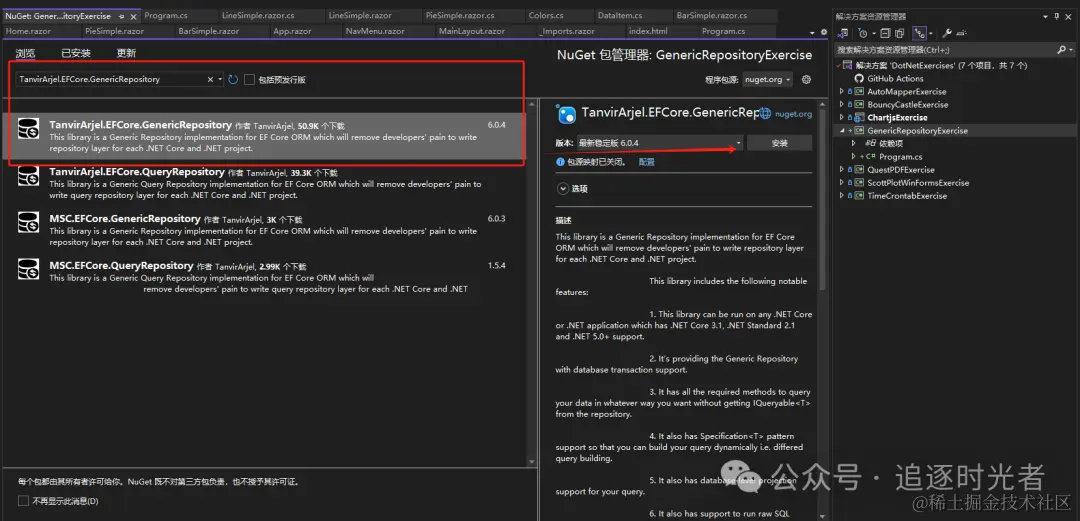Switch to the Installed tab in NuGet

click(76, 53)
